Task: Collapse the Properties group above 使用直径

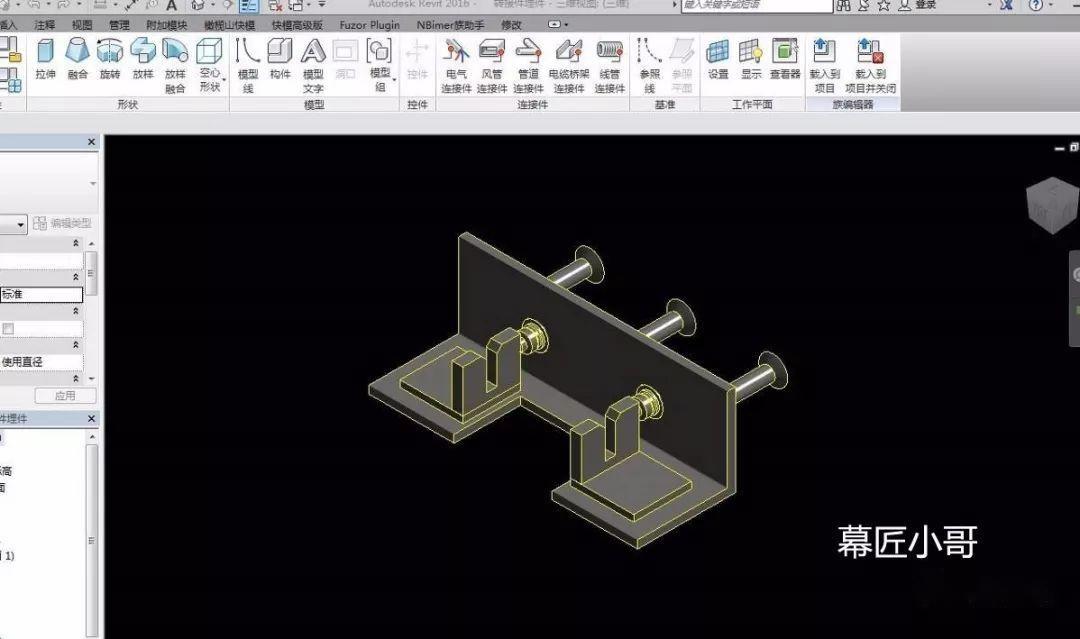Action: pos(76,345)
